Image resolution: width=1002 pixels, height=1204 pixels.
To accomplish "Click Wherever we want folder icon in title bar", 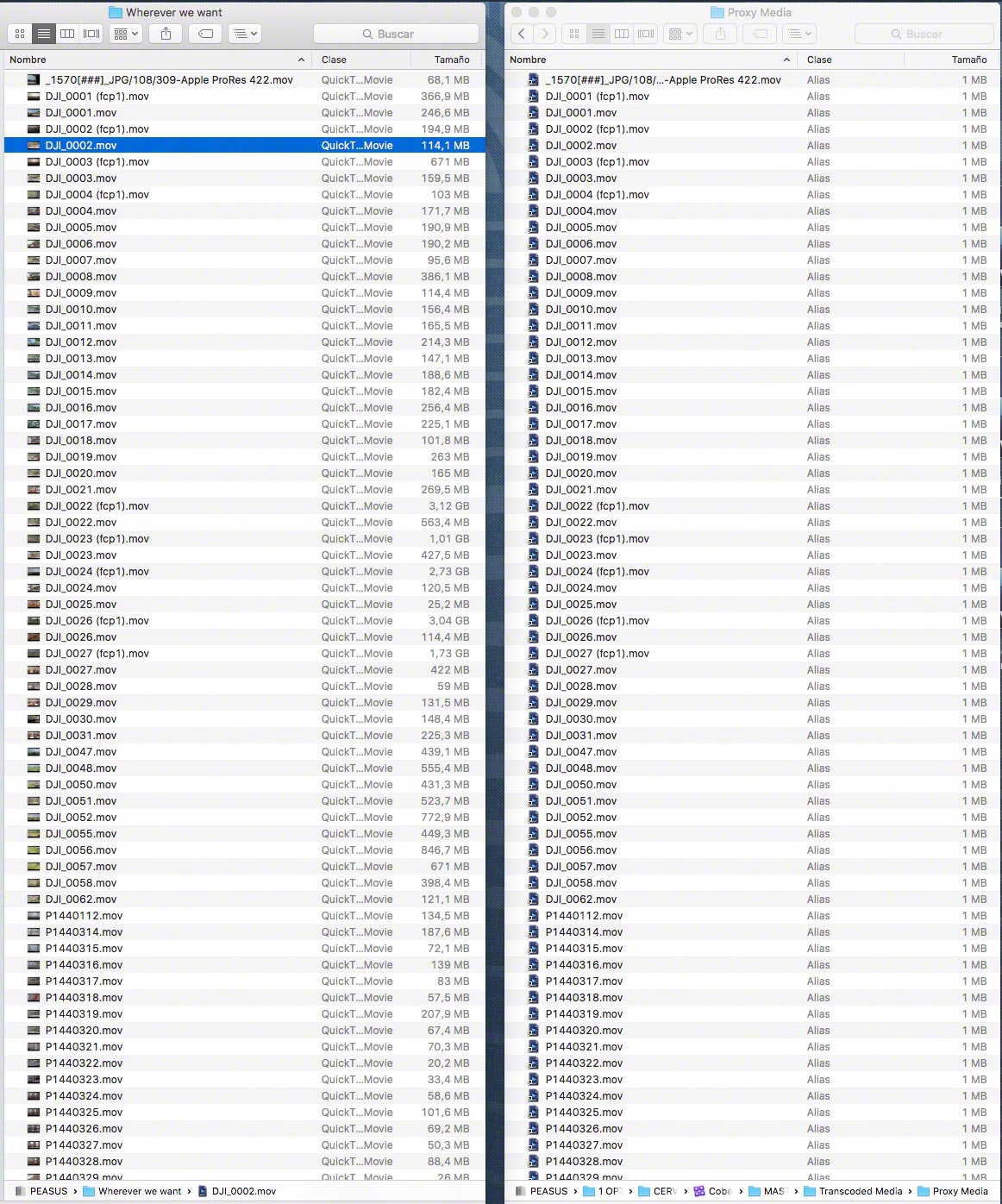I will click(x=116, y=12).
